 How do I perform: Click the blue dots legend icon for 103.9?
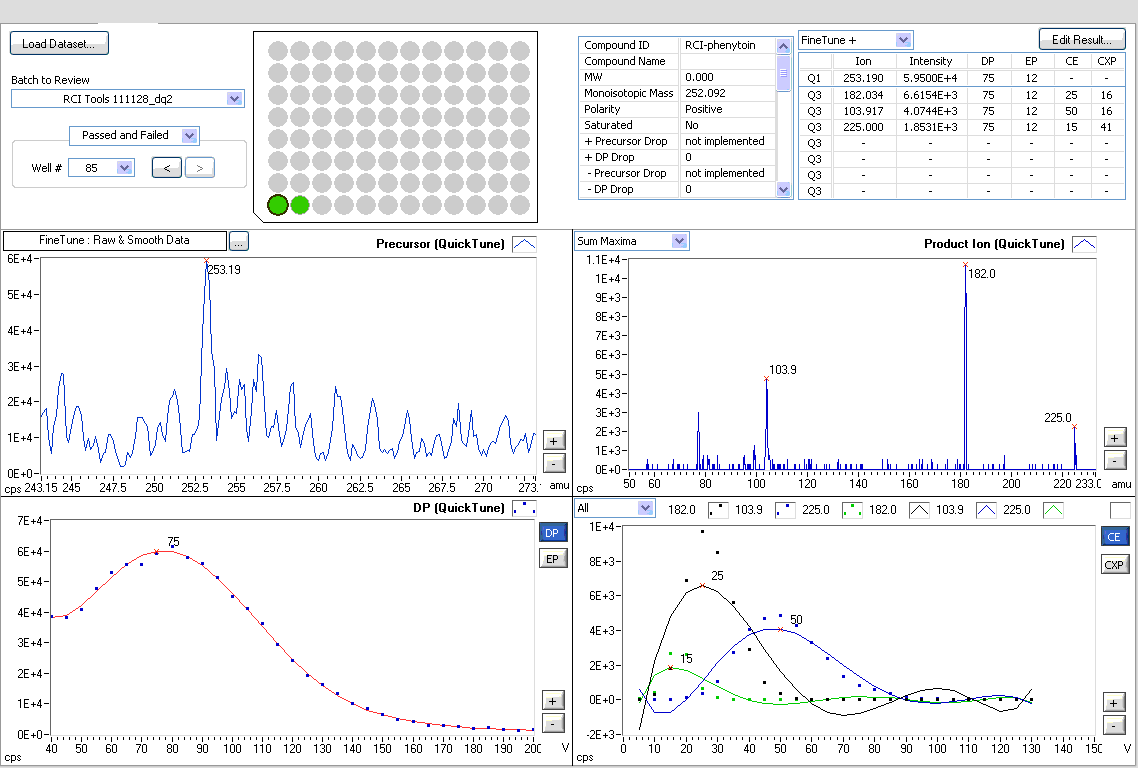pyautogui.click(x=785, y=510)
